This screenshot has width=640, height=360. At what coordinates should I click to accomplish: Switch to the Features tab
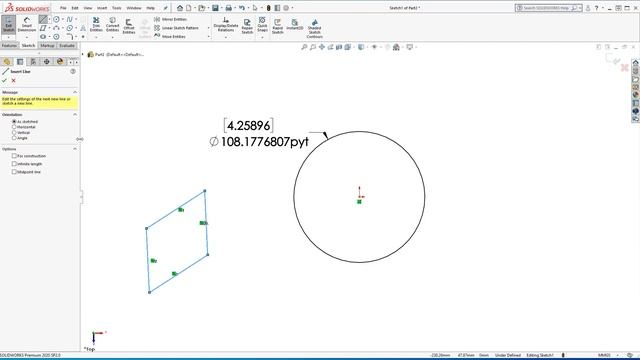tap(9, 46)
